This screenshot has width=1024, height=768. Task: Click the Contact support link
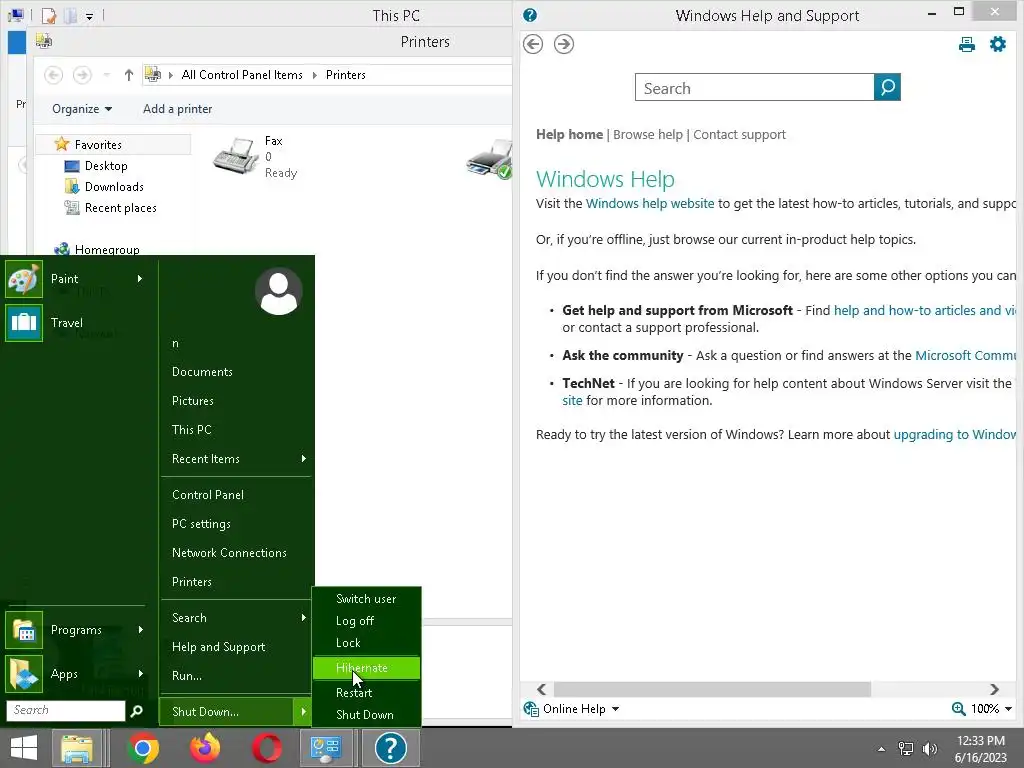coord(739,135)
